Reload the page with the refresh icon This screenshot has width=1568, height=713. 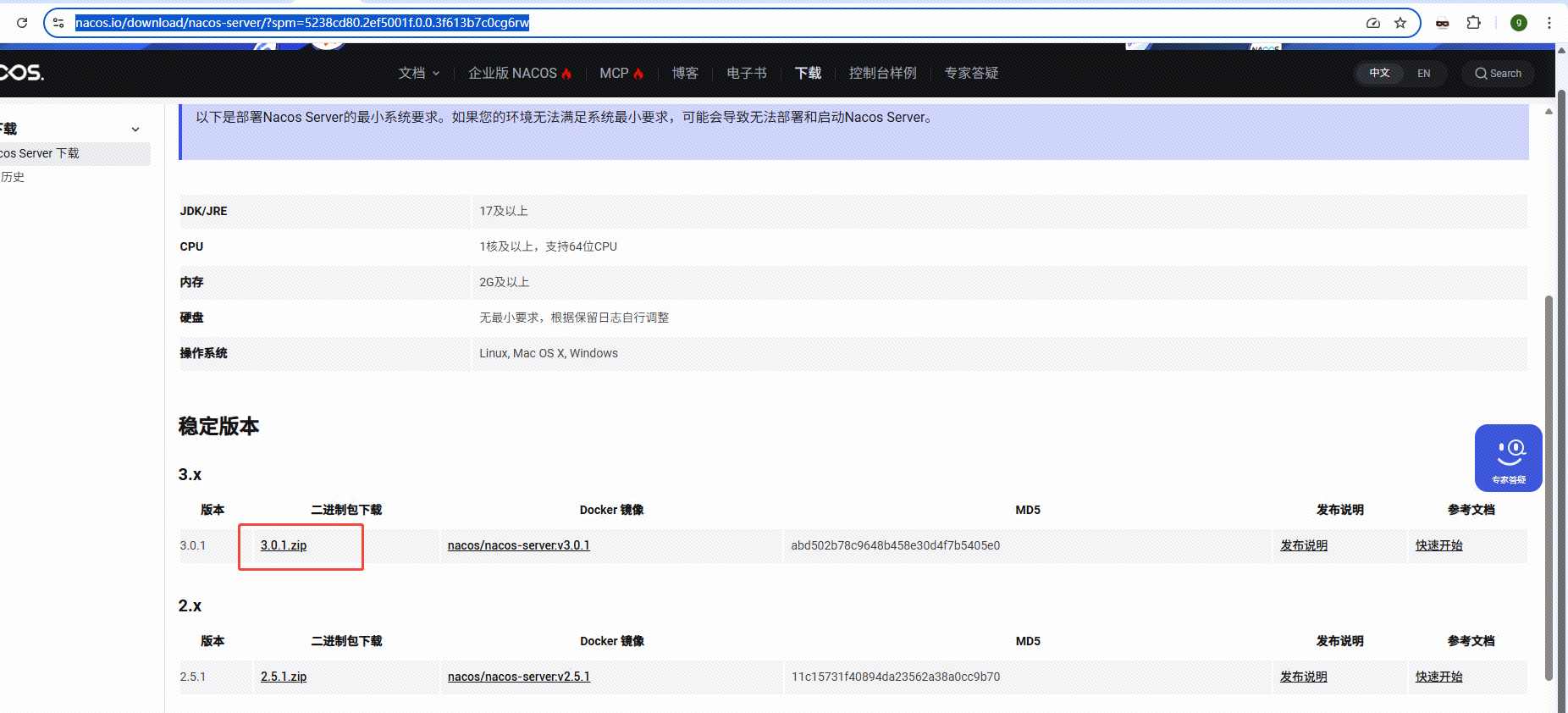click(22, 23)
